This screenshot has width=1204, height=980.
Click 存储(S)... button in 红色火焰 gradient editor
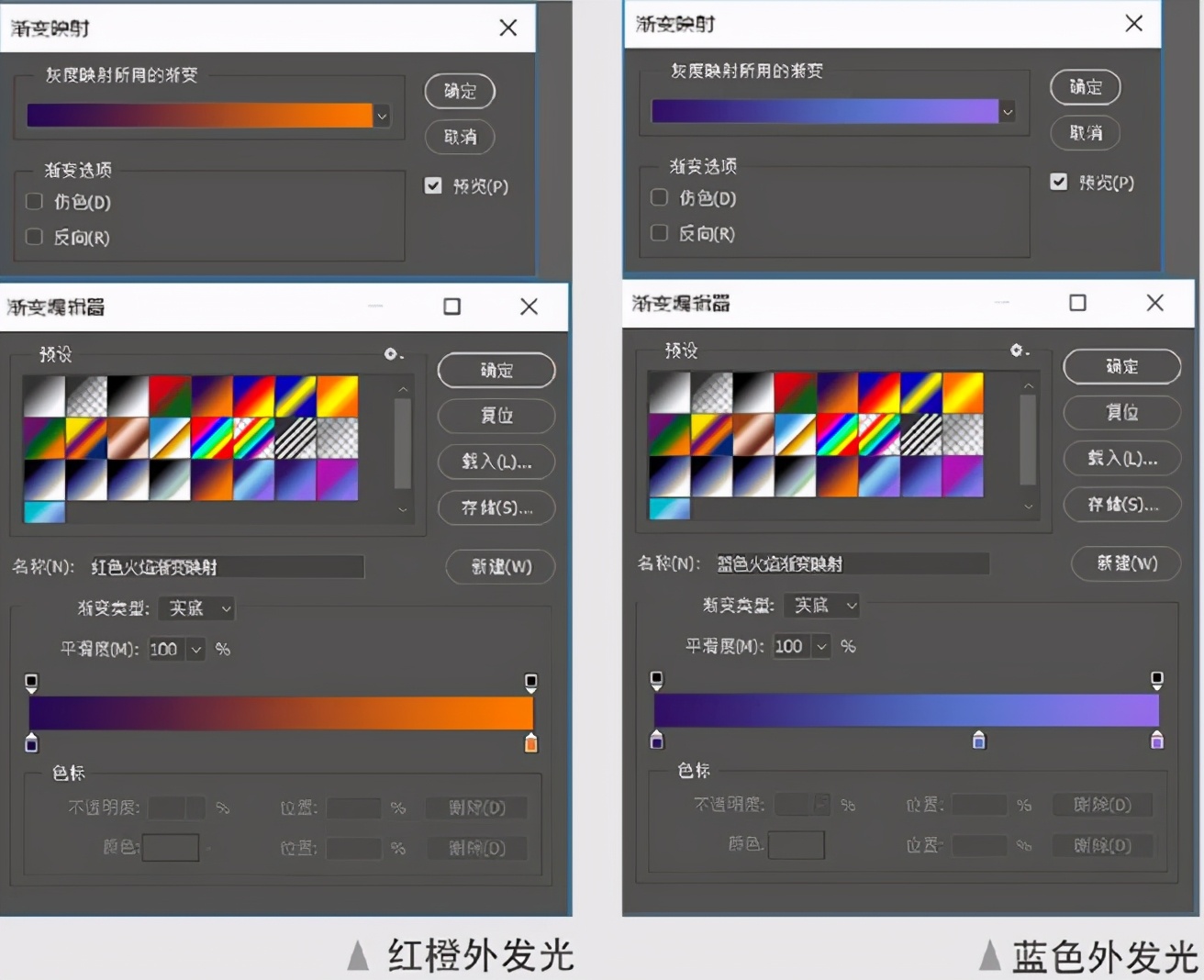[496, 507]
